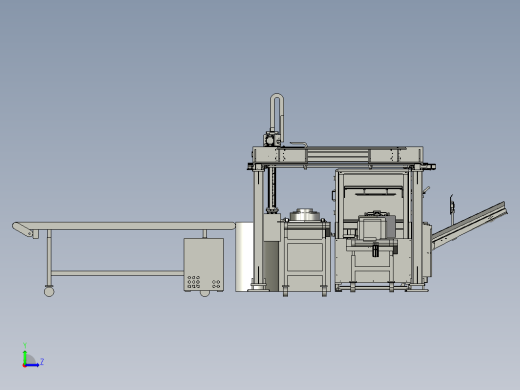Select the control cabinet with round buttons

204,265
